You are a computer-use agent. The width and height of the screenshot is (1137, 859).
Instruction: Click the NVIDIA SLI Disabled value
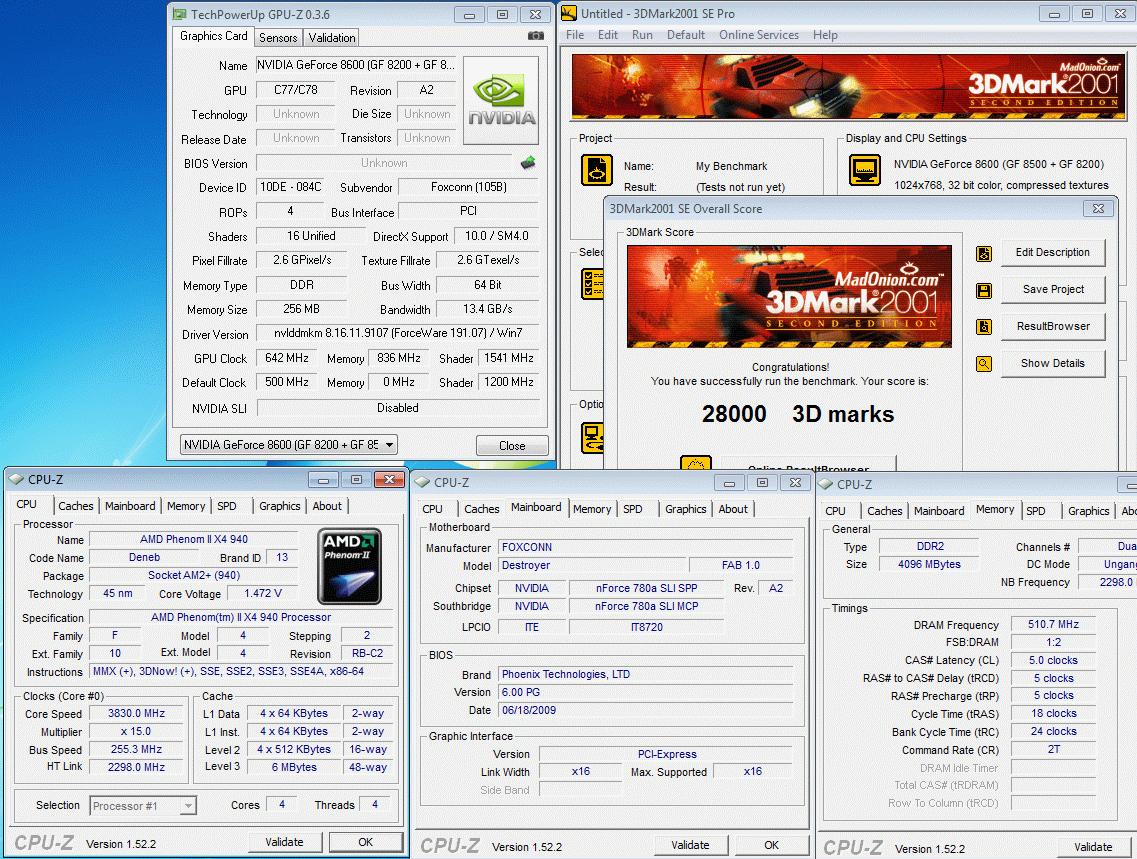(x=397, y=408)
